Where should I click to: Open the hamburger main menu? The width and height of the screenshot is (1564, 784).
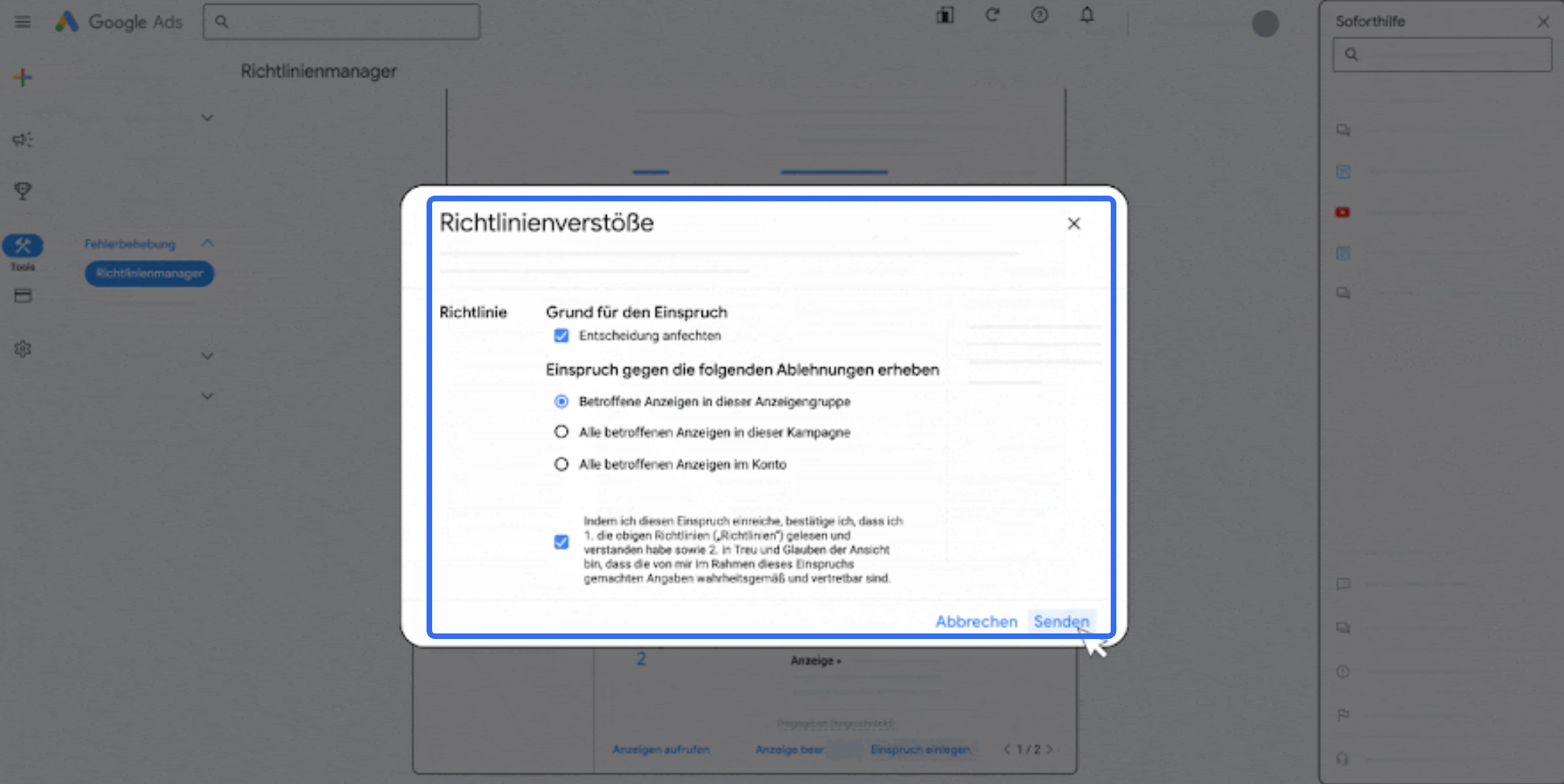tap(23, 22)
